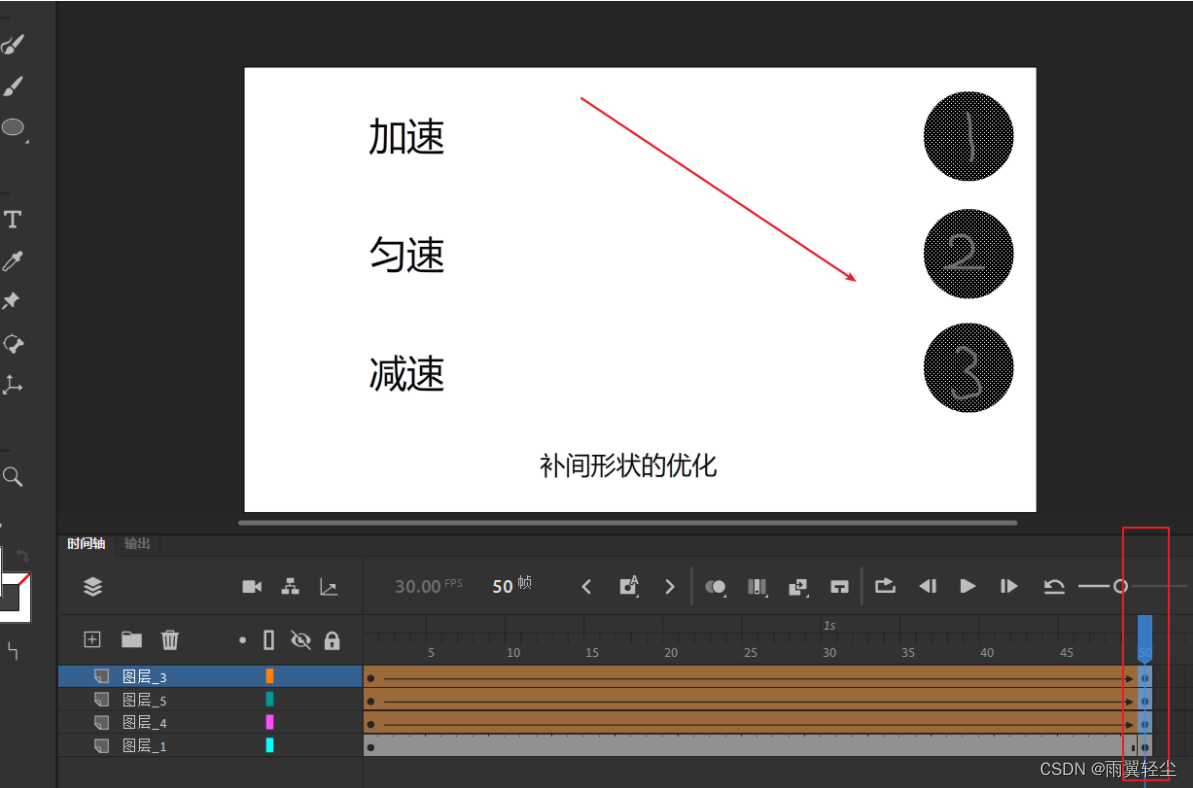
Task: Click frame number 25 on ruler
Action: (x=750, y=653)
